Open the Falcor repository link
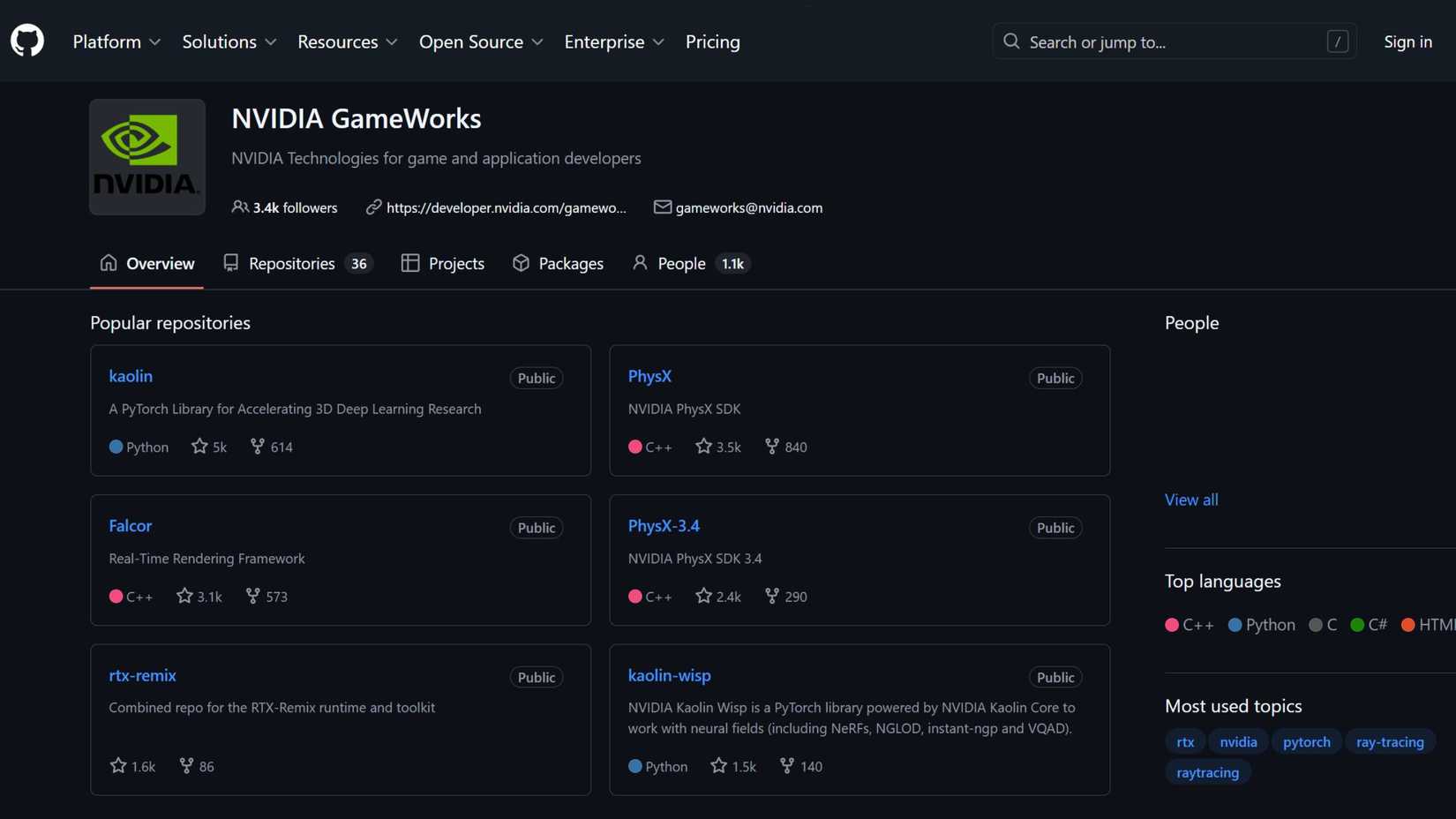1456x819 pixels. coord(131,526)
